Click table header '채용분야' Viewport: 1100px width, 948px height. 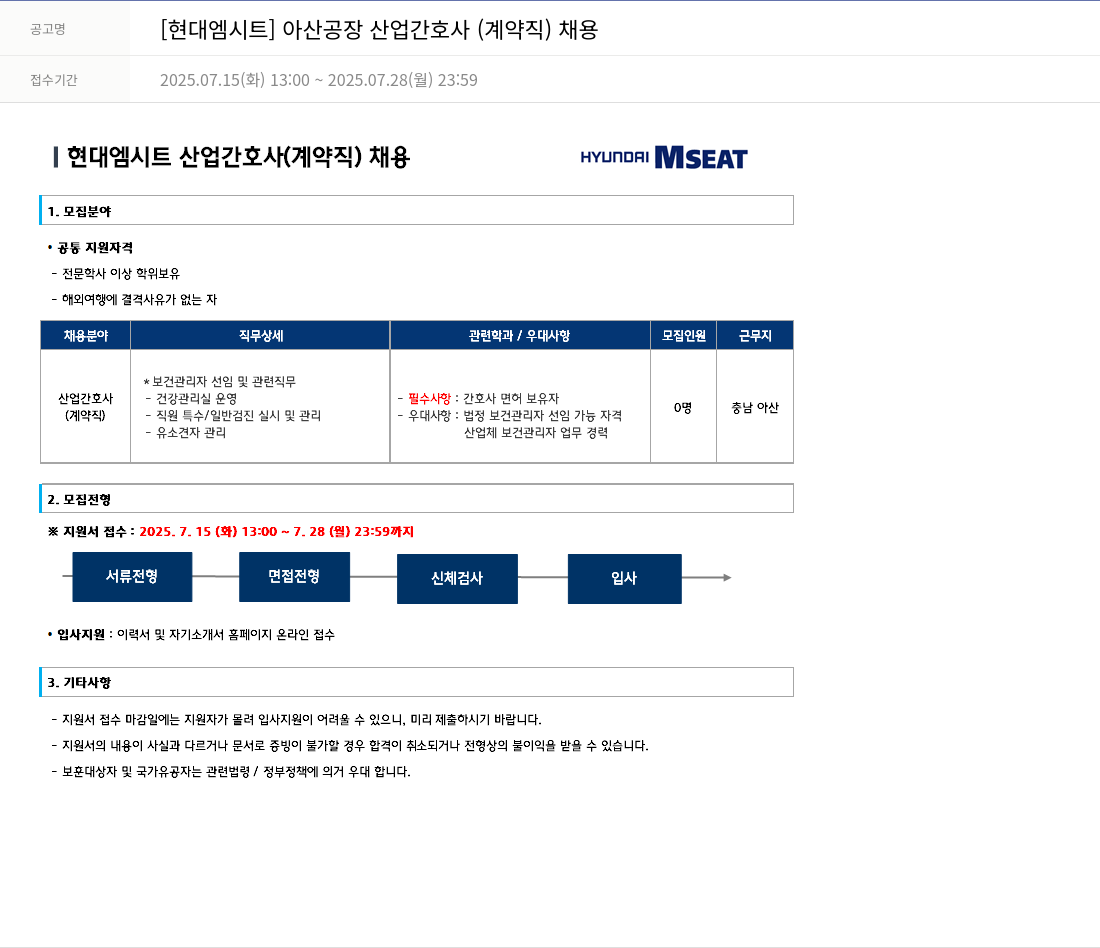point(86,335)
